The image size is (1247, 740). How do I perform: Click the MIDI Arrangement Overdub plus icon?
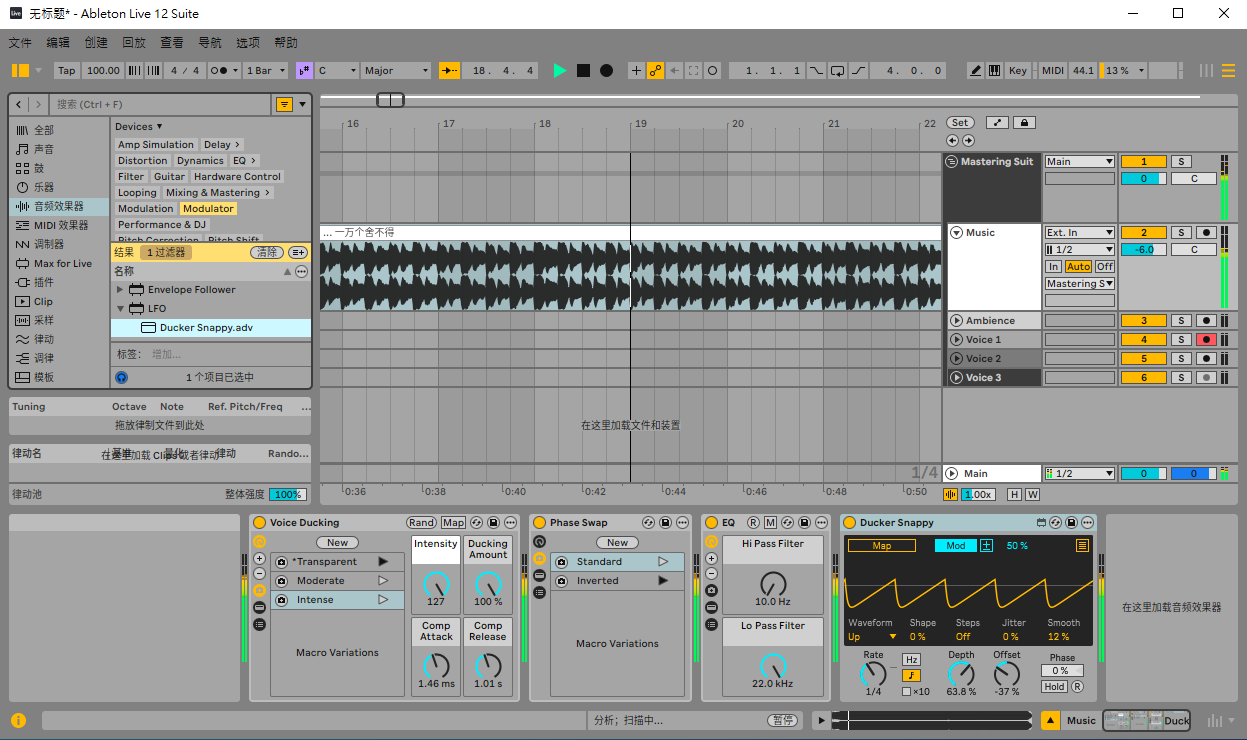(636, 71)
